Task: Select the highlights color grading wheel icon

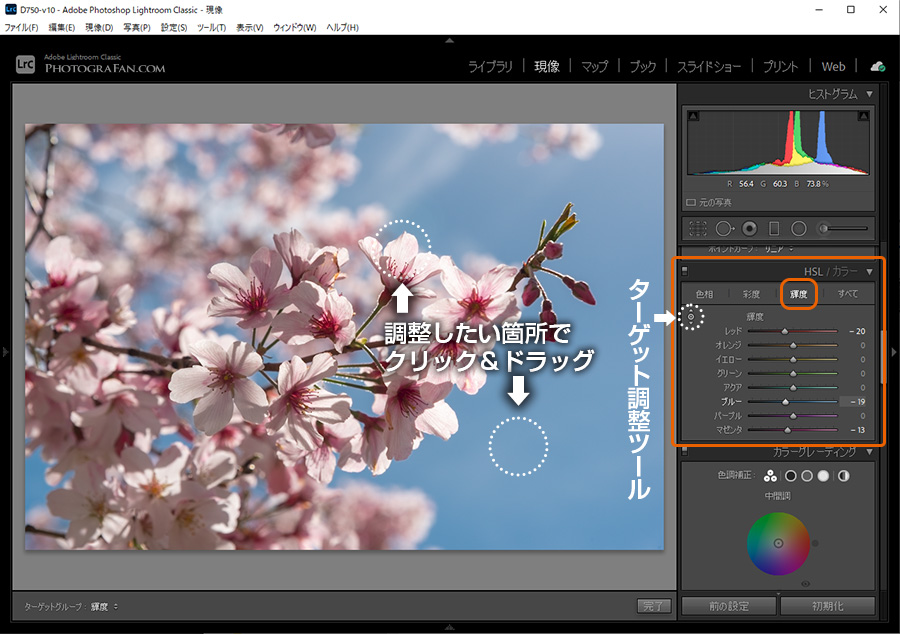Action: click(x=823, y=476)
